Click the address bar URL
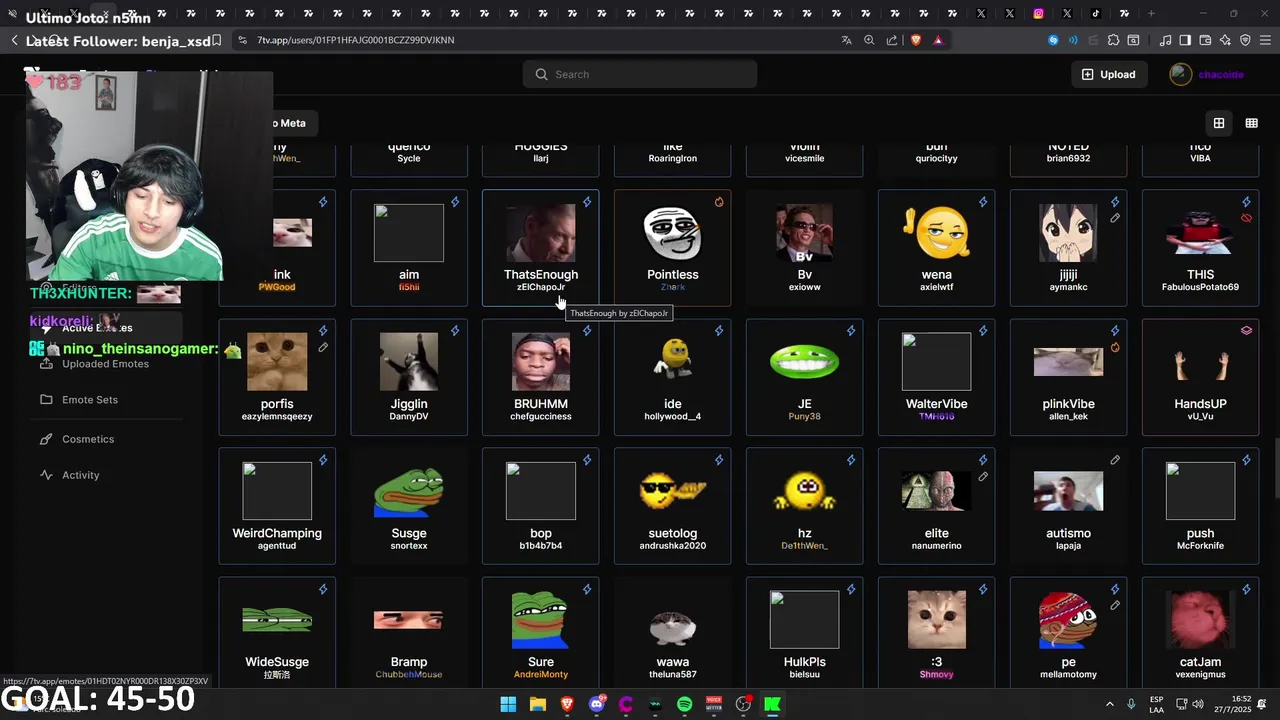The width and height of the screenshot is (1280, 720). 355,40
